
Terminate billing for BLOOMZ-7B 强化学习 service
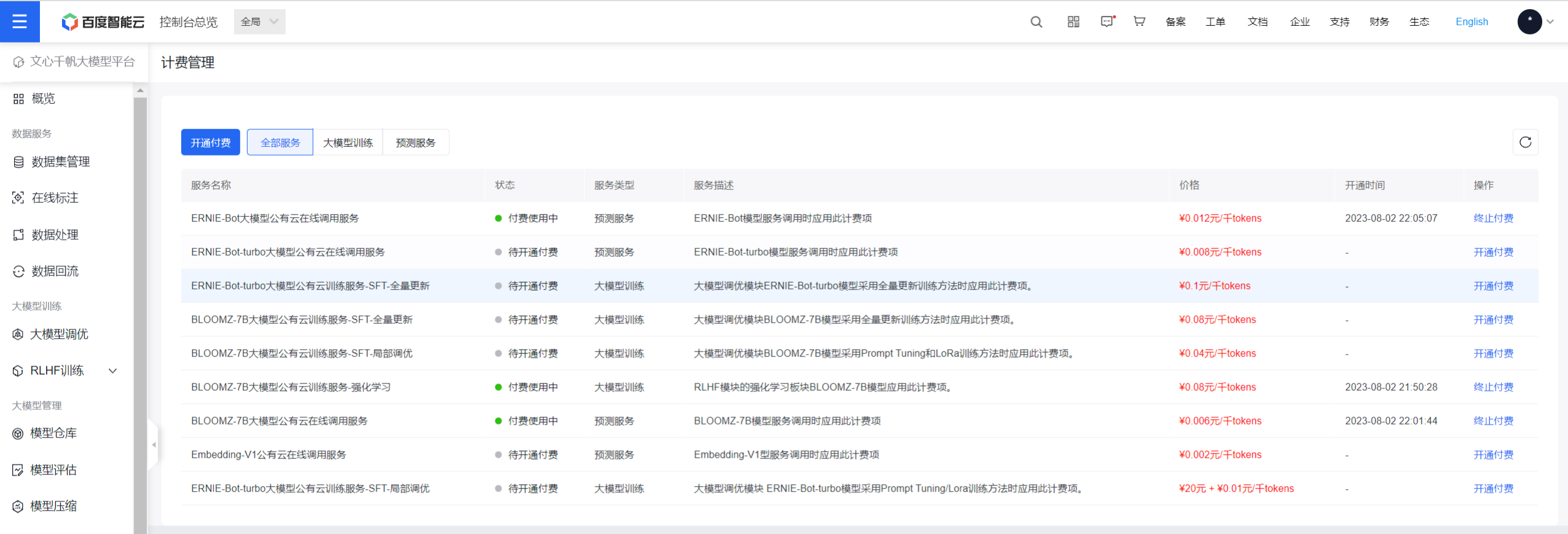[x=1493, y=387]
